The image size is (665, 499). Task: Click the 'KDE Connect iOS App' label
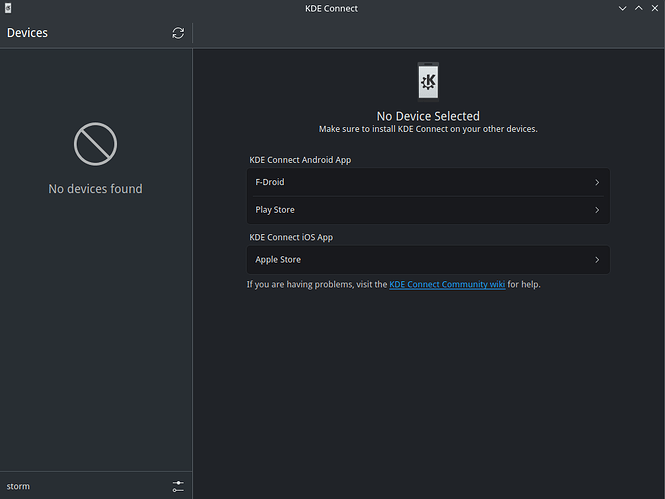tap(291, 237)
